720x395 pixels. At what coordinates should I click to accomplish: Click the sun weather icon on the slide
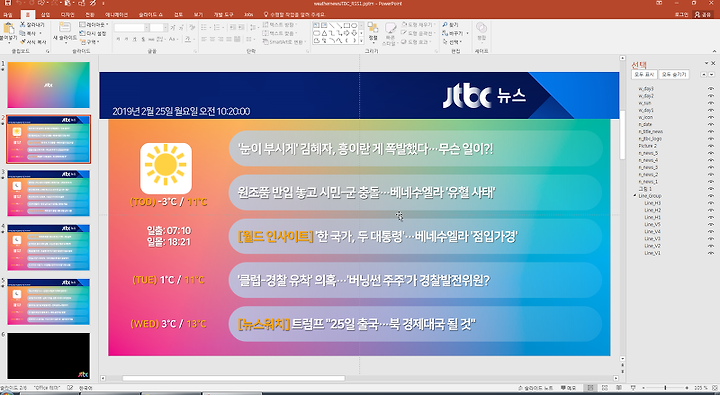[x=166, y=168]
